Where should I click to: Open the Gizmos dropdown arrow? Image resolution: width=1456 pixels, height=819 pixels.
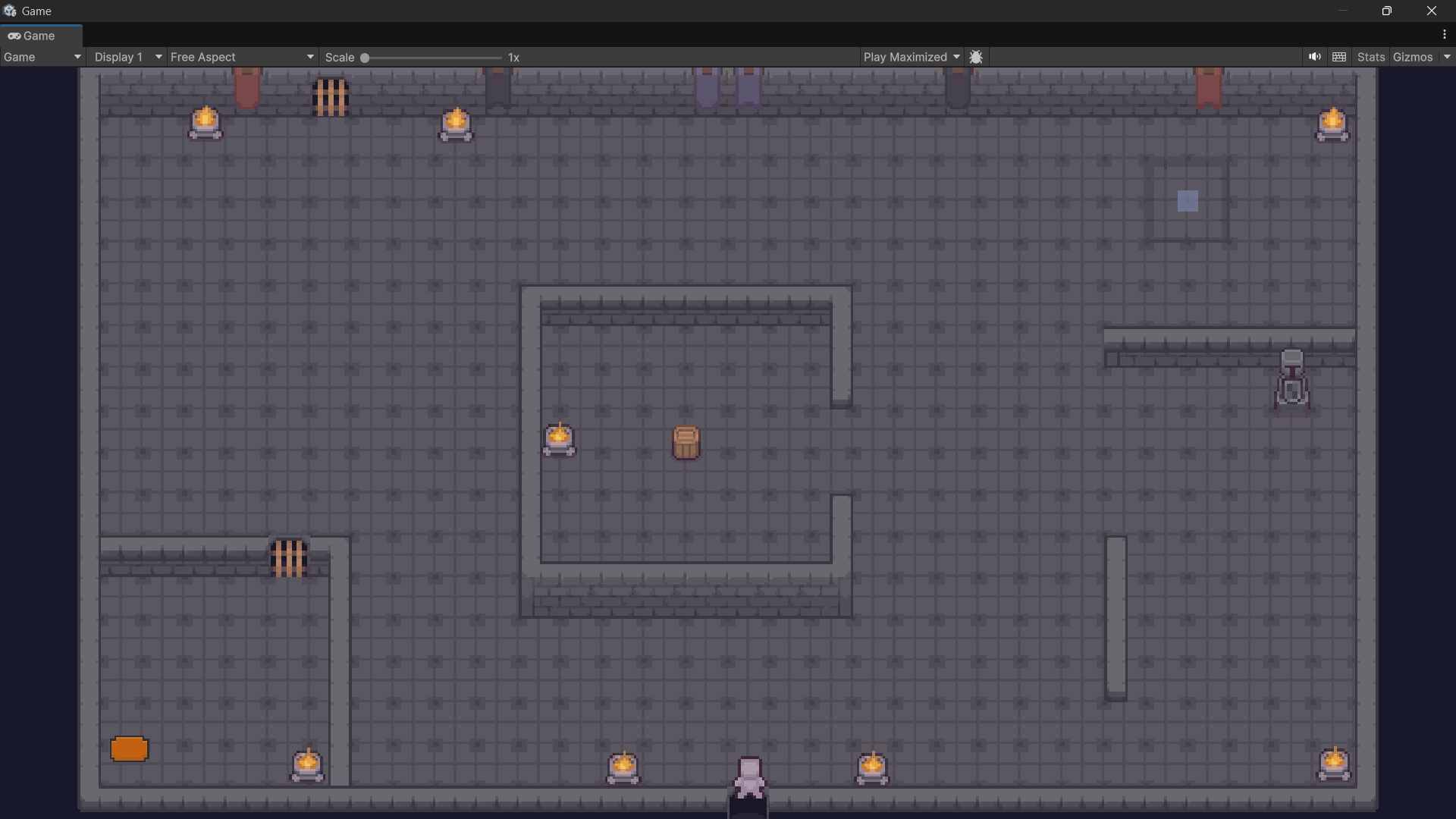click(x=1447, y=57)
